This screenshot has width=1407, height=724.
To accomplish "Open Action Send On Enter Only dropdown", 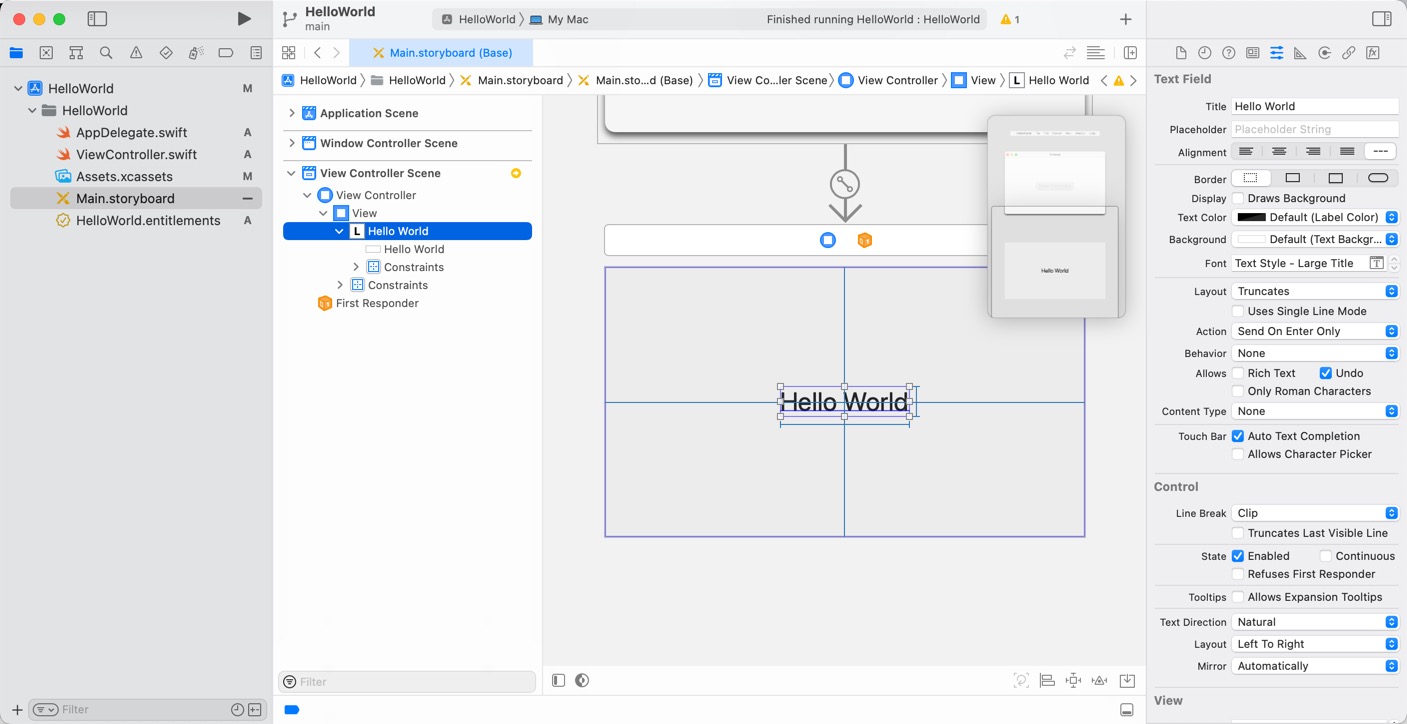I will click(1315, 331).
